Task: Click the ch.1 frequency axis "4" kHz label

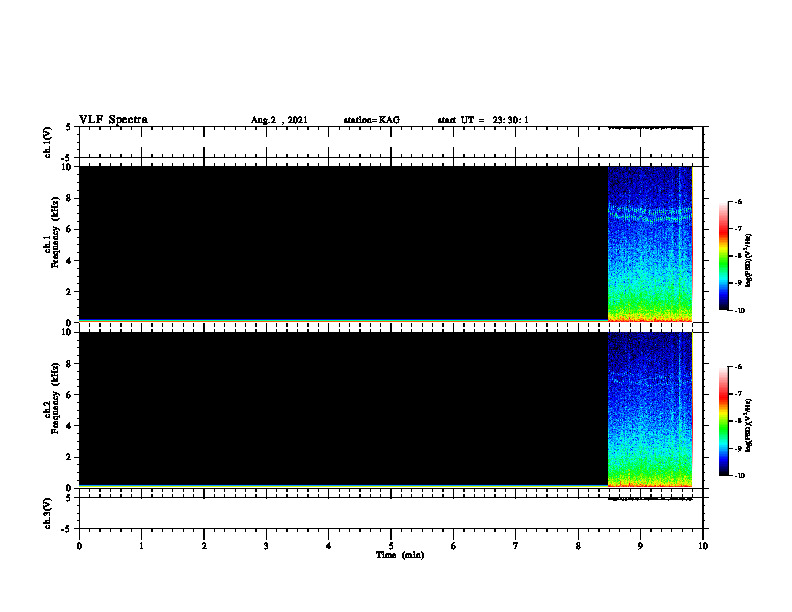Action: coord(69,261)
